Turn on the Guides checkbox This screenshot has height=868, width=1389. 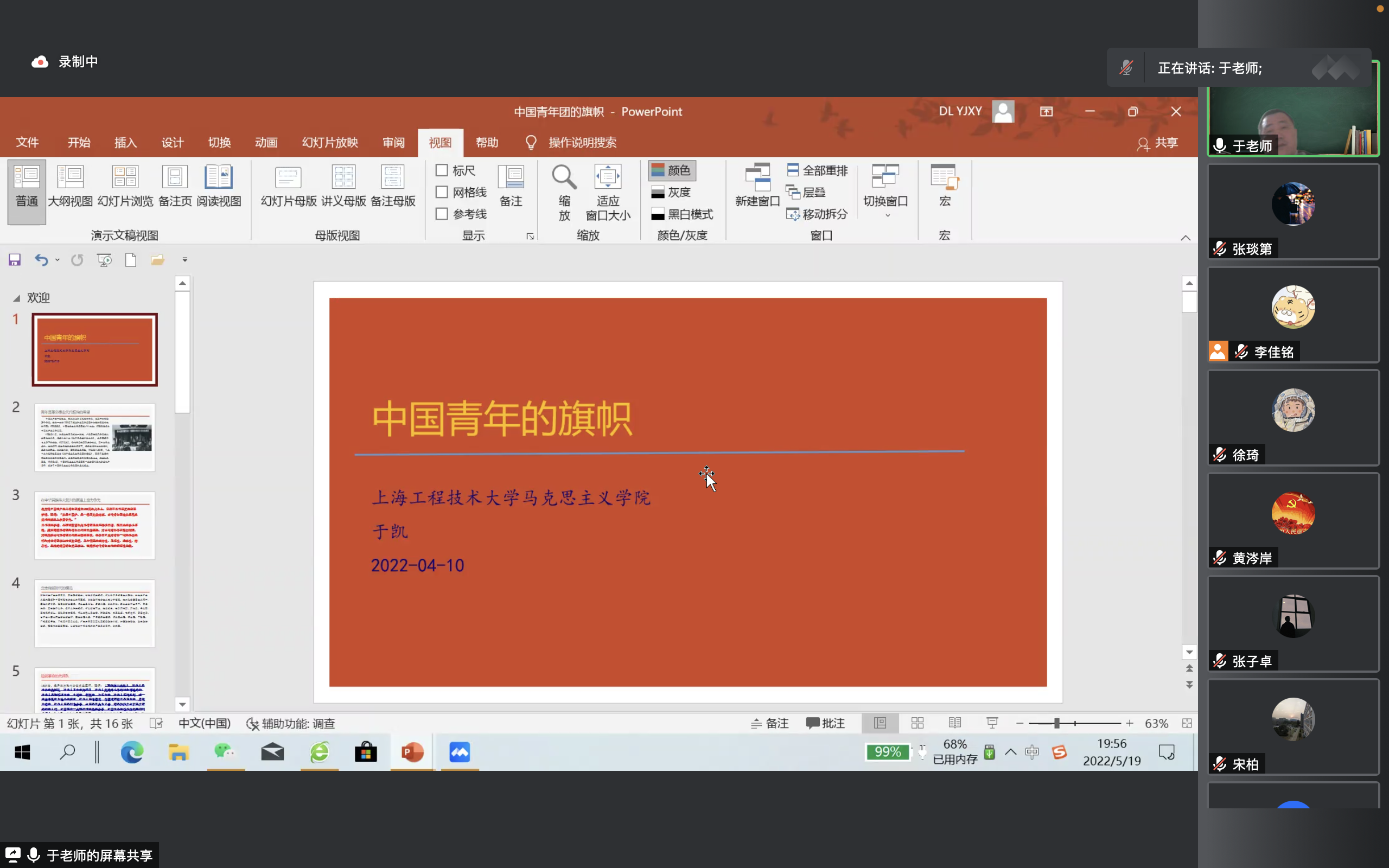tap(441, 214)
